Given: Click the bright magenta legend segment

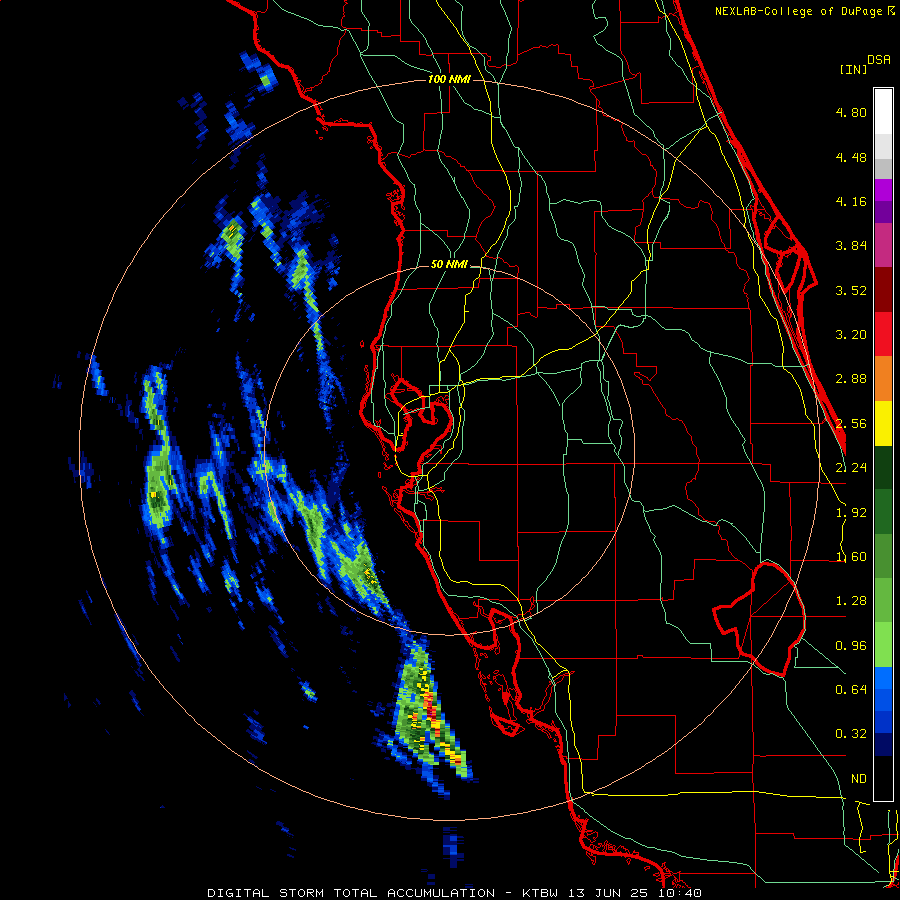Looking at the screenshot, I should click(x=883, y=190).
